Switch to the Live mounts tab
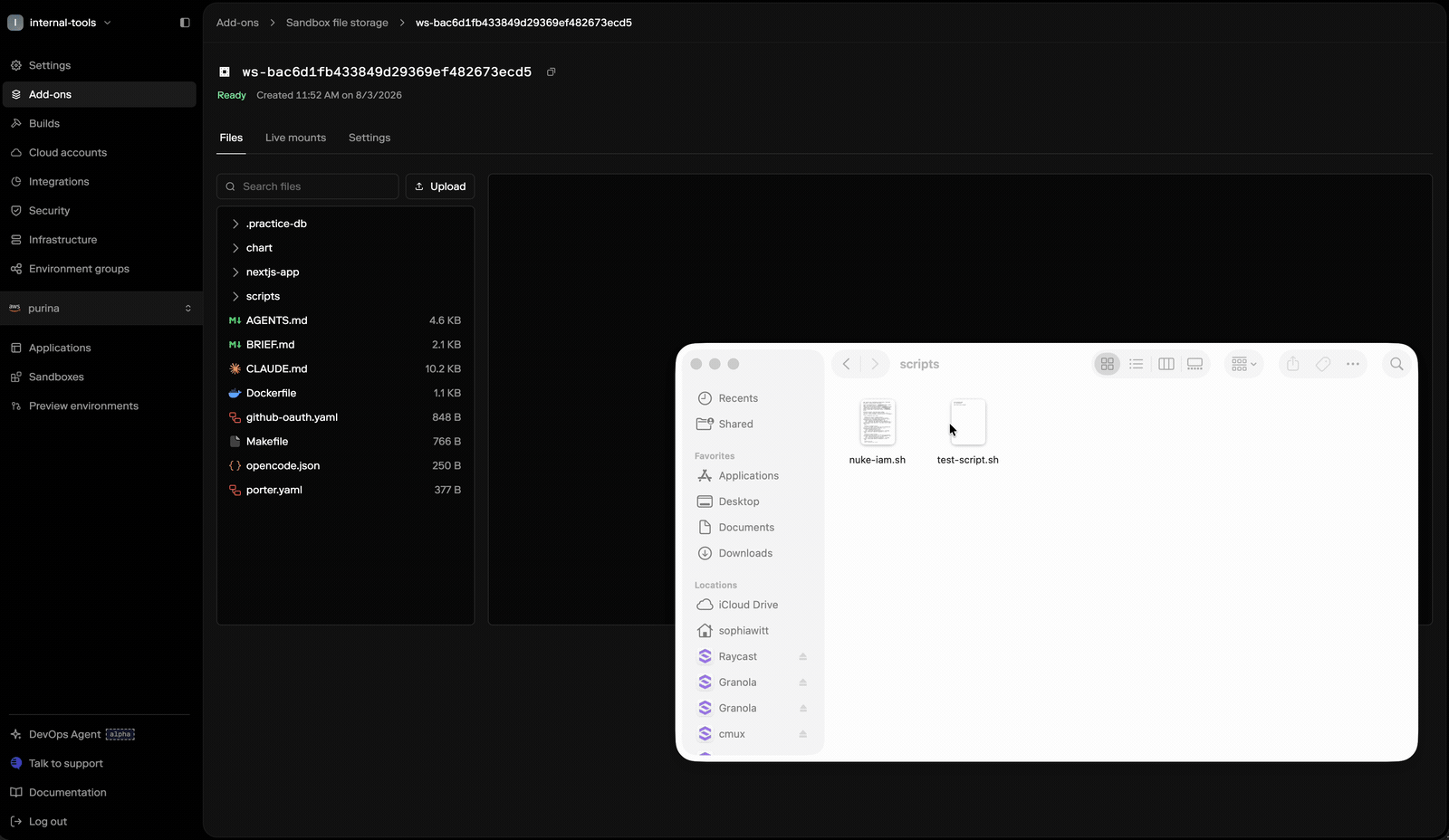The image size is (1449, 840). click(x=295, y=138)
